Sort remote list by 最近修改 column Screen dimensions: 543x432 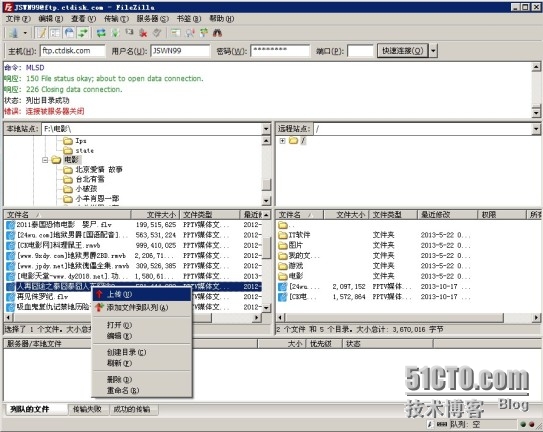[447, 215]
